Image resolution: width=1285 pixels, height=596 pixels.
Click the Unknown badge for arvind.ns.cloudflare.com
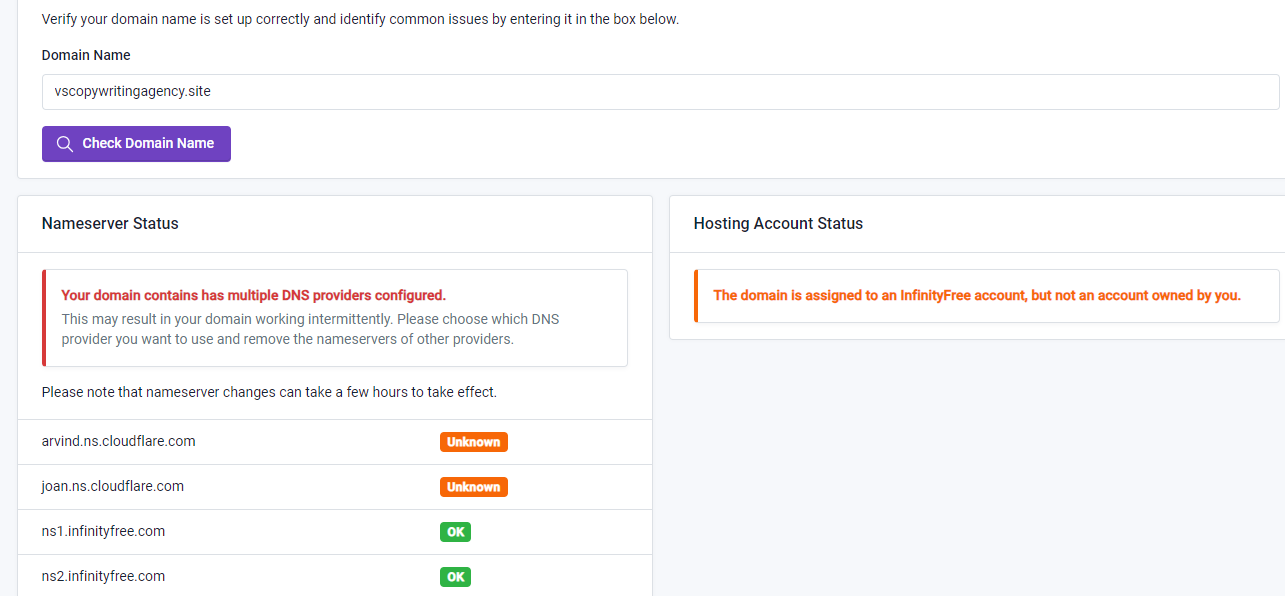pyautogui.click(x=473, y=442)
